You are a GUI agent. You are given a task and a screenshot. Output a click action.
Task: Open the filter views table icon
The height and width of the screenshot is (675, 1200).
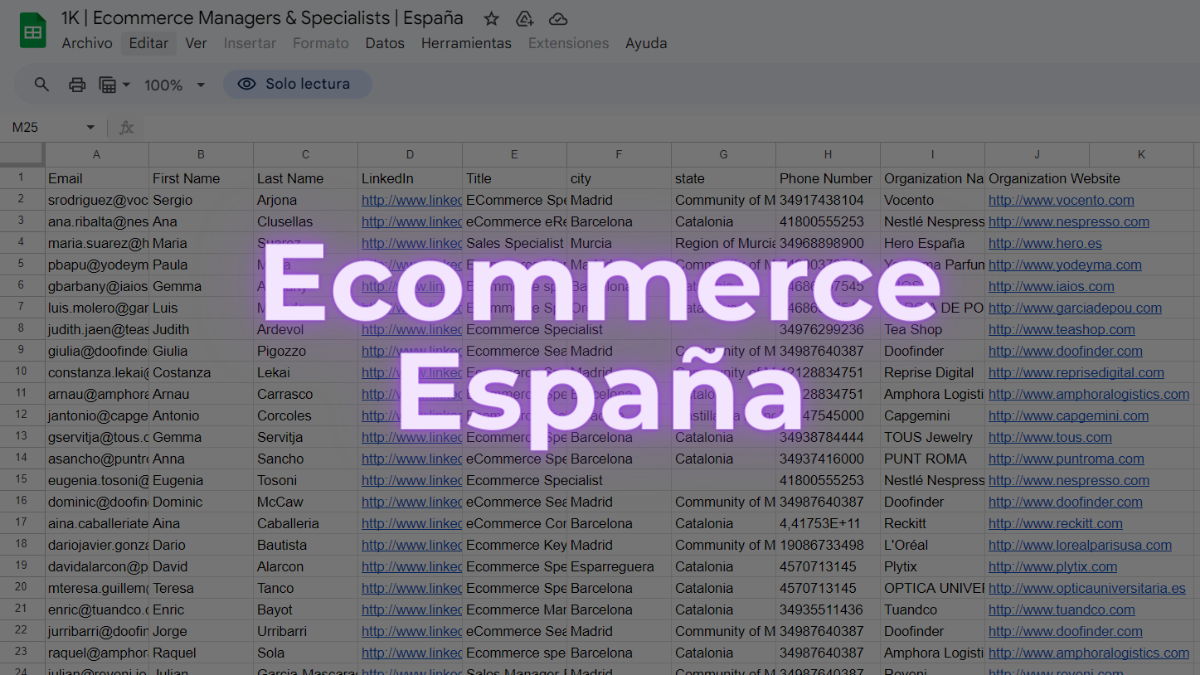click(108, 85)
